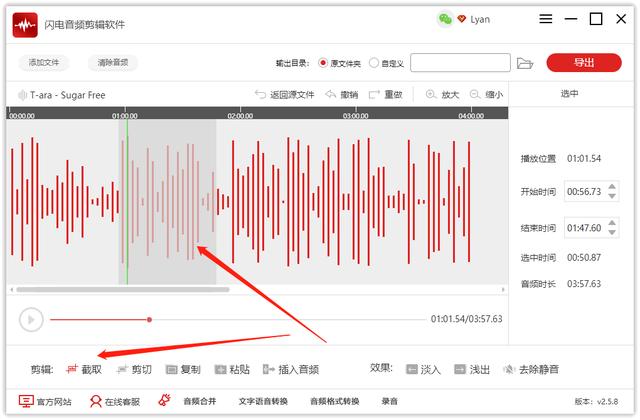Click the 02:00.00 timeline ruler mark

tap(240, 116)
